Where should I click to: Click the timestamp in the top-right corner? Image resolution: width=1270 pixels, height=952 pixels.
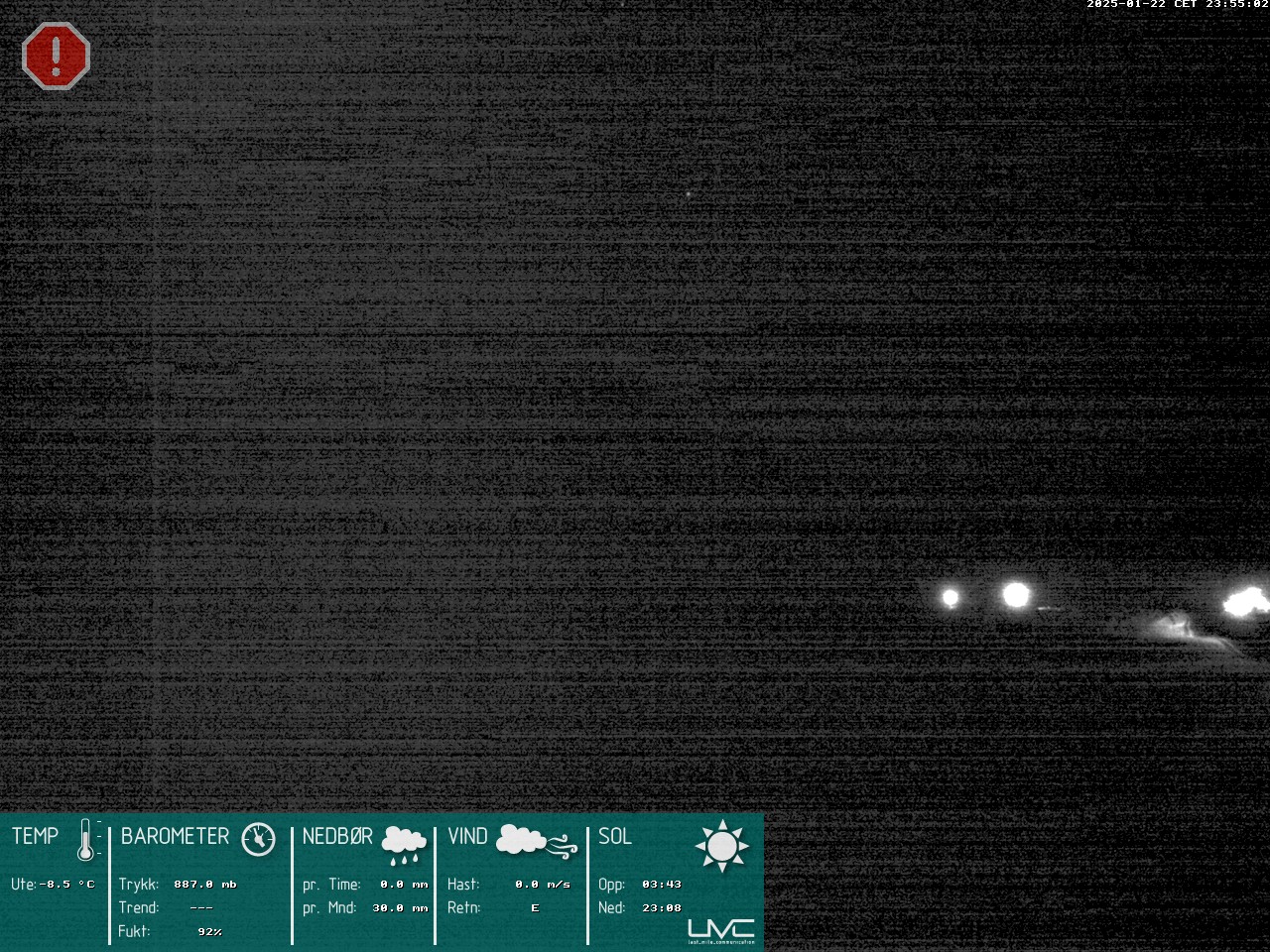[1177, 5]
